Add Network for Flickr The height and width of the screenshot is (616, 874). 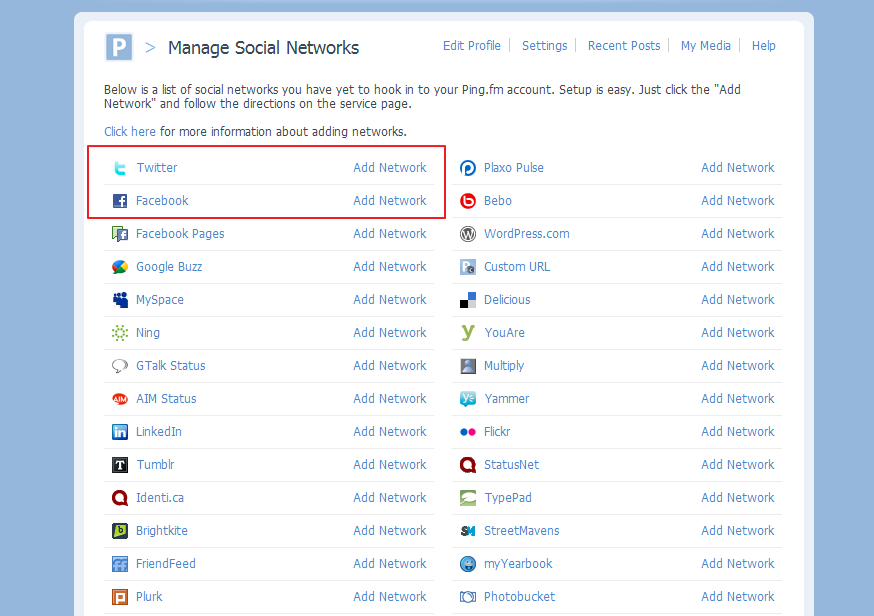point(737,431)
